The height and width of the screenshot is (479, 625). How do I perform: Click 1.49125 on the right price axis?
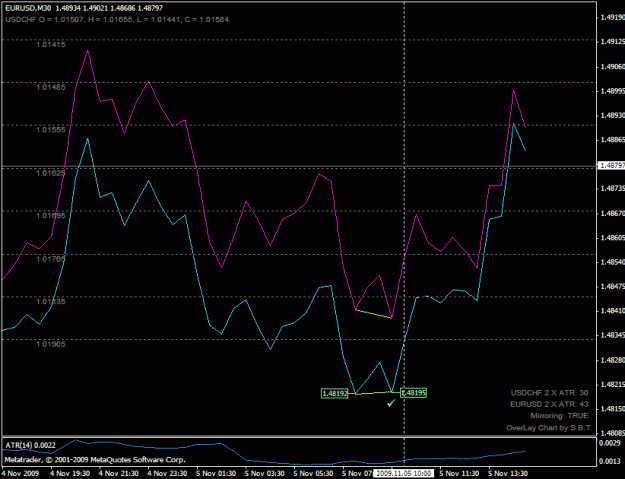pyautogui.click(x=613, y=41)
